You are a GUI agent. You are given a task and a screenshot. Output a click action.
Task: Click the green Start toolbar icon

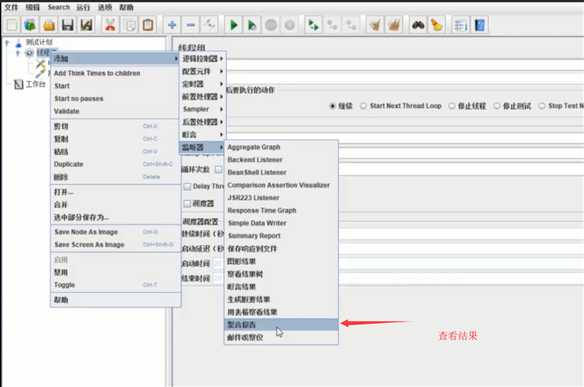[x=234, y=25]
